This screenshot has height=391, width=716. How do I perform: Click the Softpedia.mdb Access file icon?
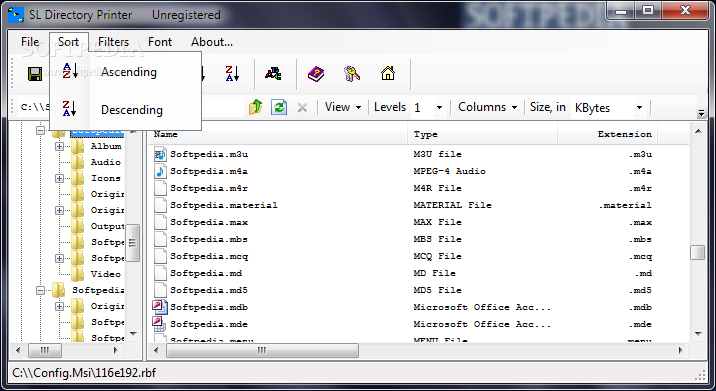(x=159, y=307)
